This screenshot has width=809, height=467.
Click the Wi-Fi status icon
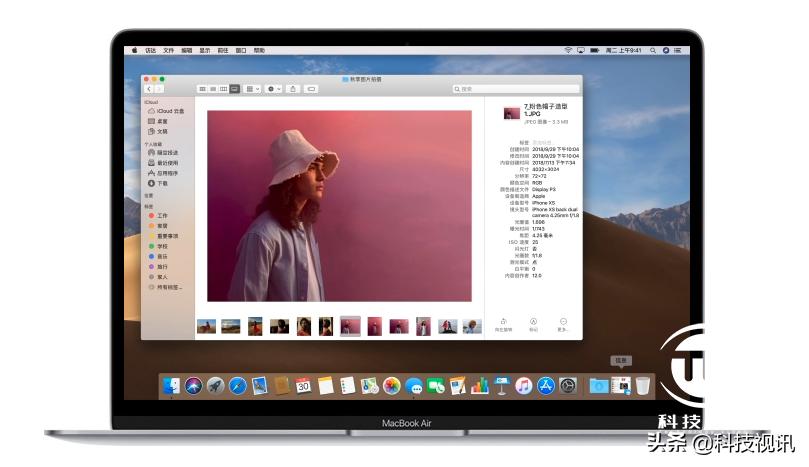click(568, 51)
